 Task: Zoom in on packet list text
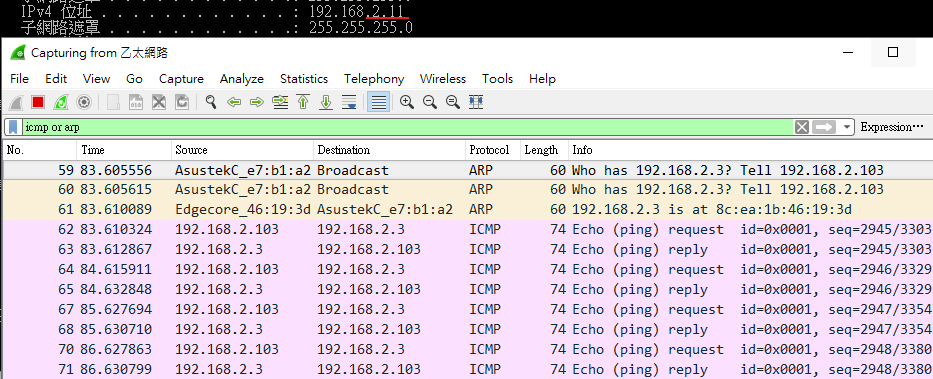tap(407, 102)
